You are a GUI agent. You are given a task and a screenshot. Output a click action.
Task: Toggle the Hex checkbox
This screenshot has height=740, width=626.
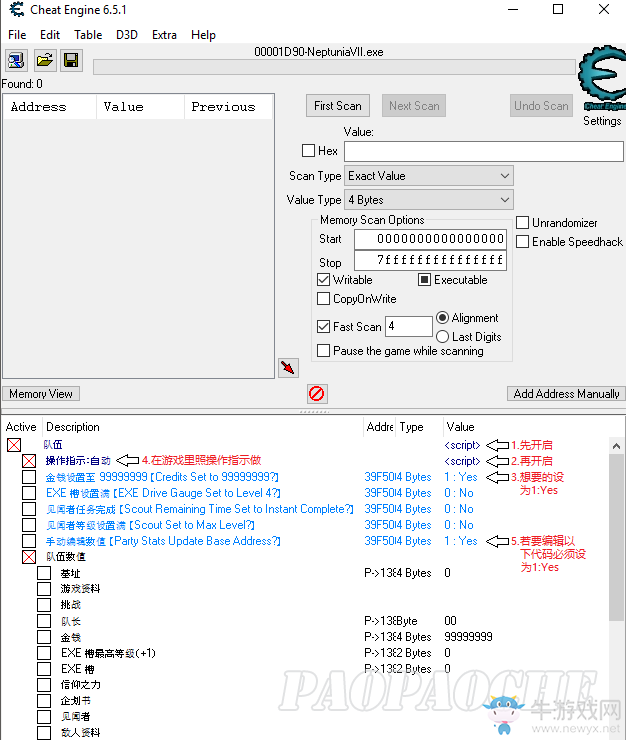[x=308, y=151]
